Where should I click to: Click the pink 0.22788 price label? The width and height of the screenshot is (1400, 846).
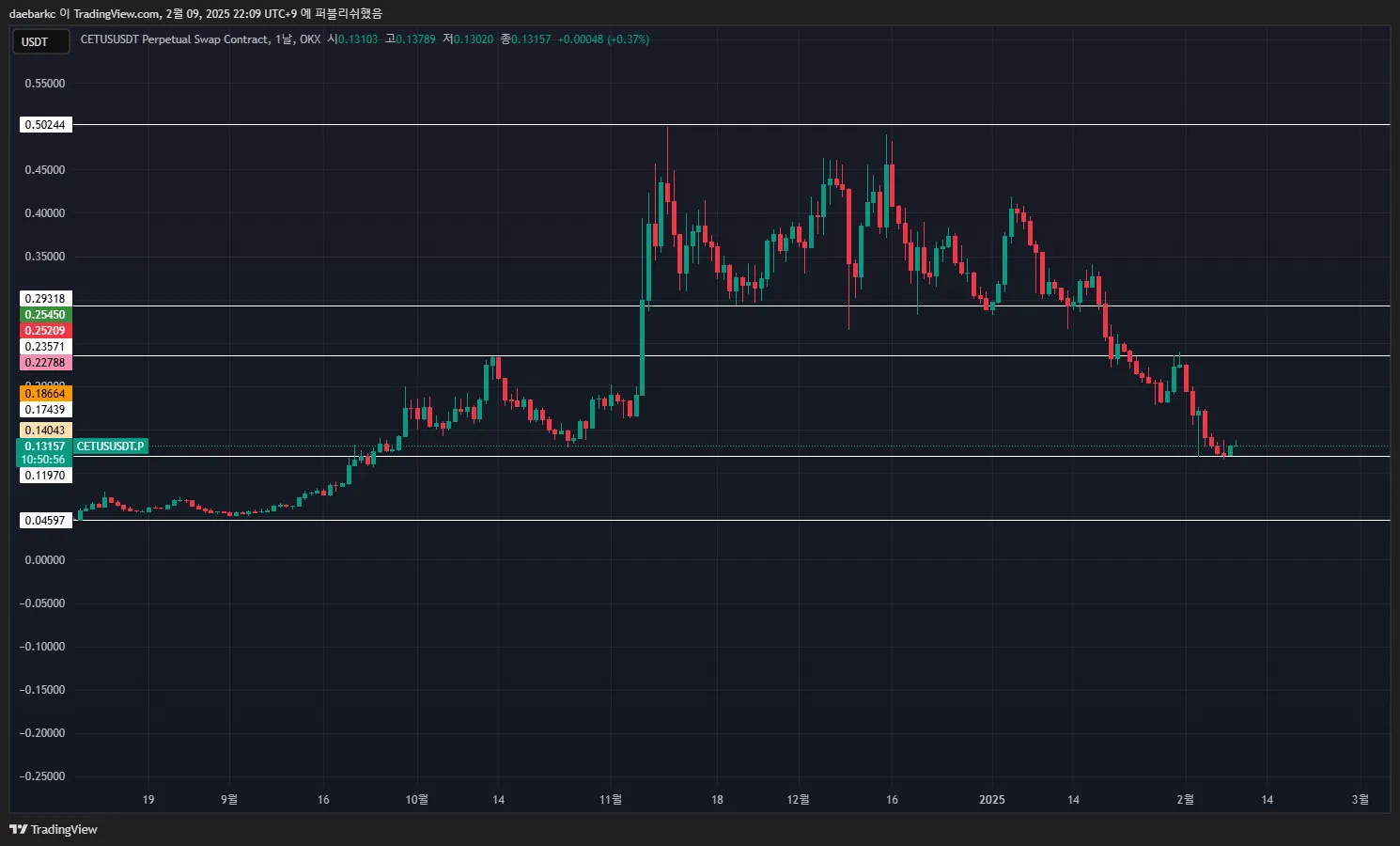click(x=45, y=363)
